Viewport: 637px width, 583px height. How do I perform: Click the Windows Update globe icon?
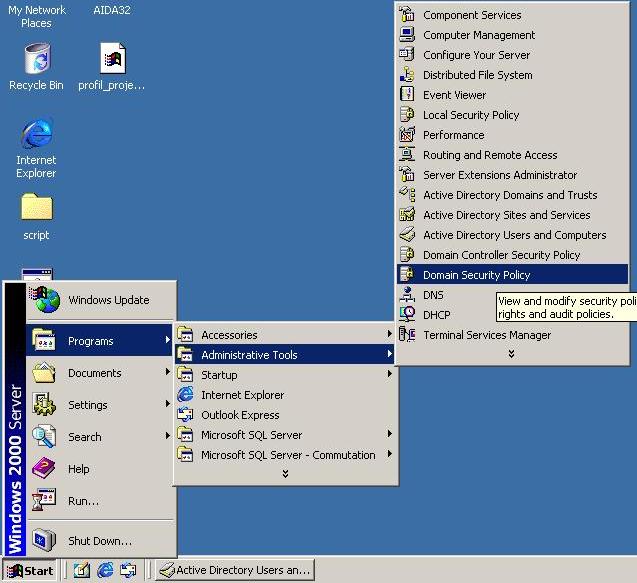click(x=45, y=299)
